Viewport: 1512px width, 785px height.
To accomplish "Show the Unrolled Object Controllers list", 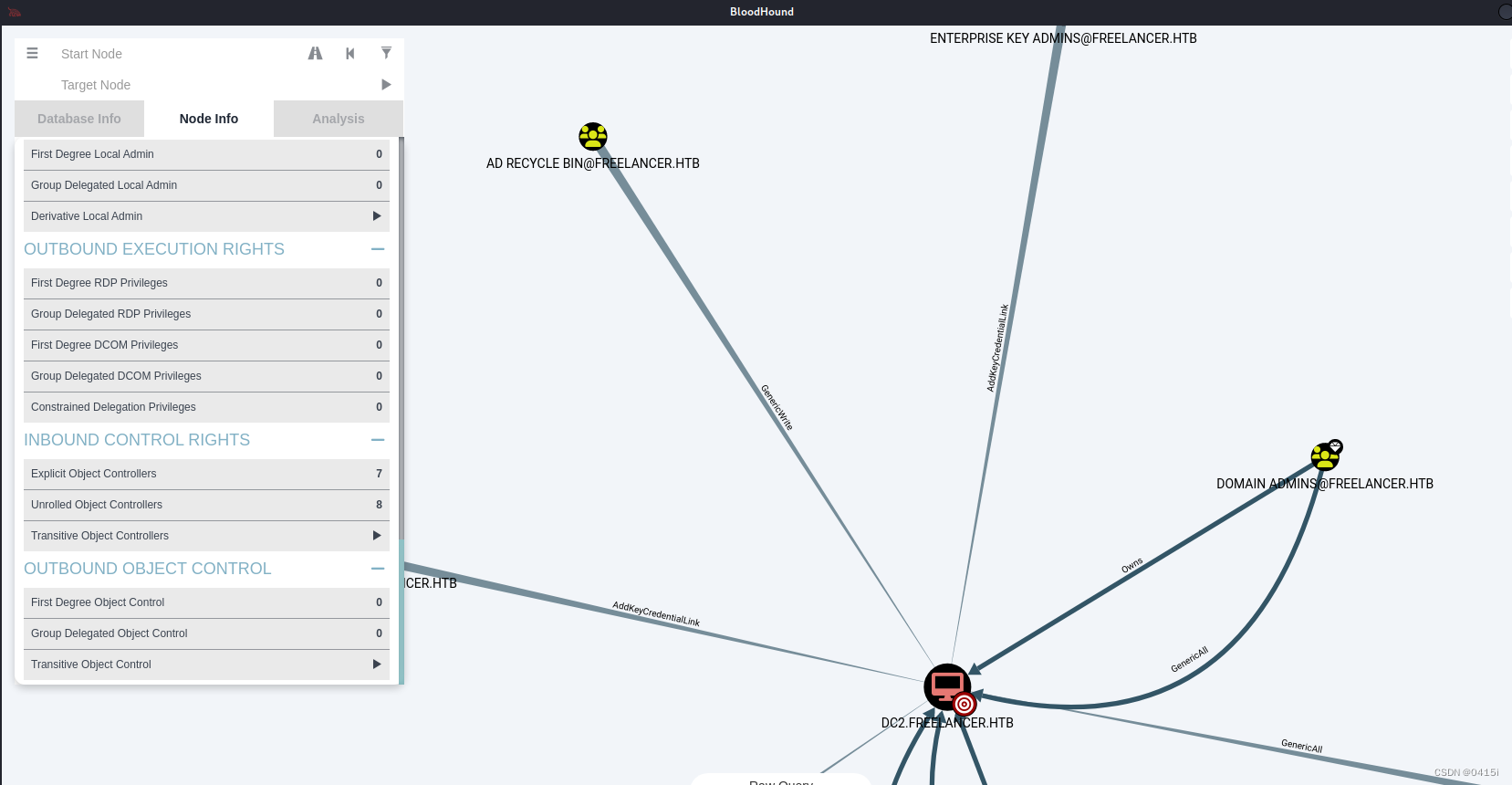I will click(x=206, y=505).
